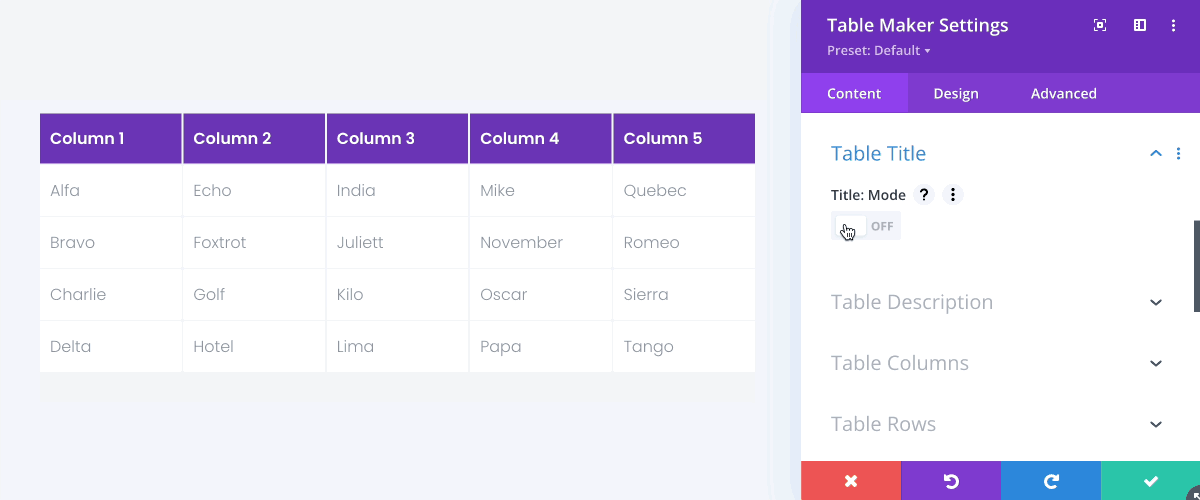Viewport: 1200px width, 500px height.
Task: Click the Alfa table cell
Action: pos(111,191)
